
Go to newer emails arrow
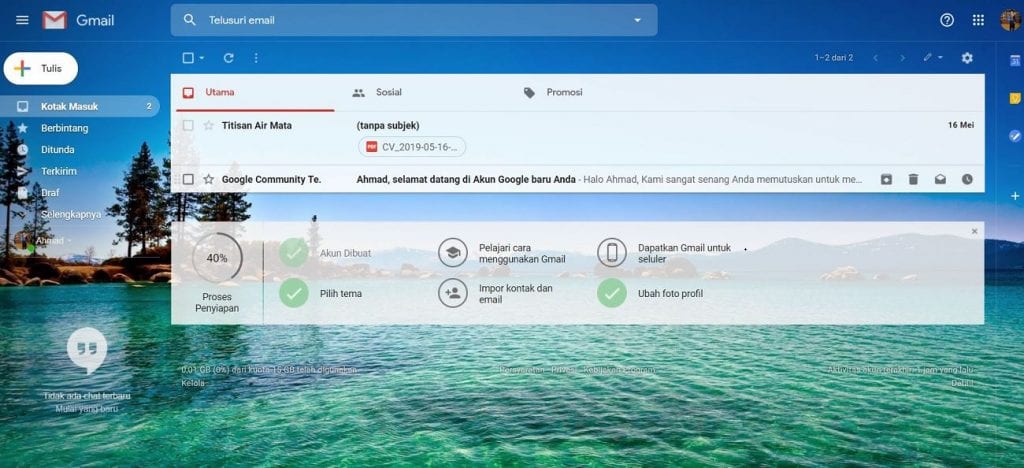pos(876,58)
